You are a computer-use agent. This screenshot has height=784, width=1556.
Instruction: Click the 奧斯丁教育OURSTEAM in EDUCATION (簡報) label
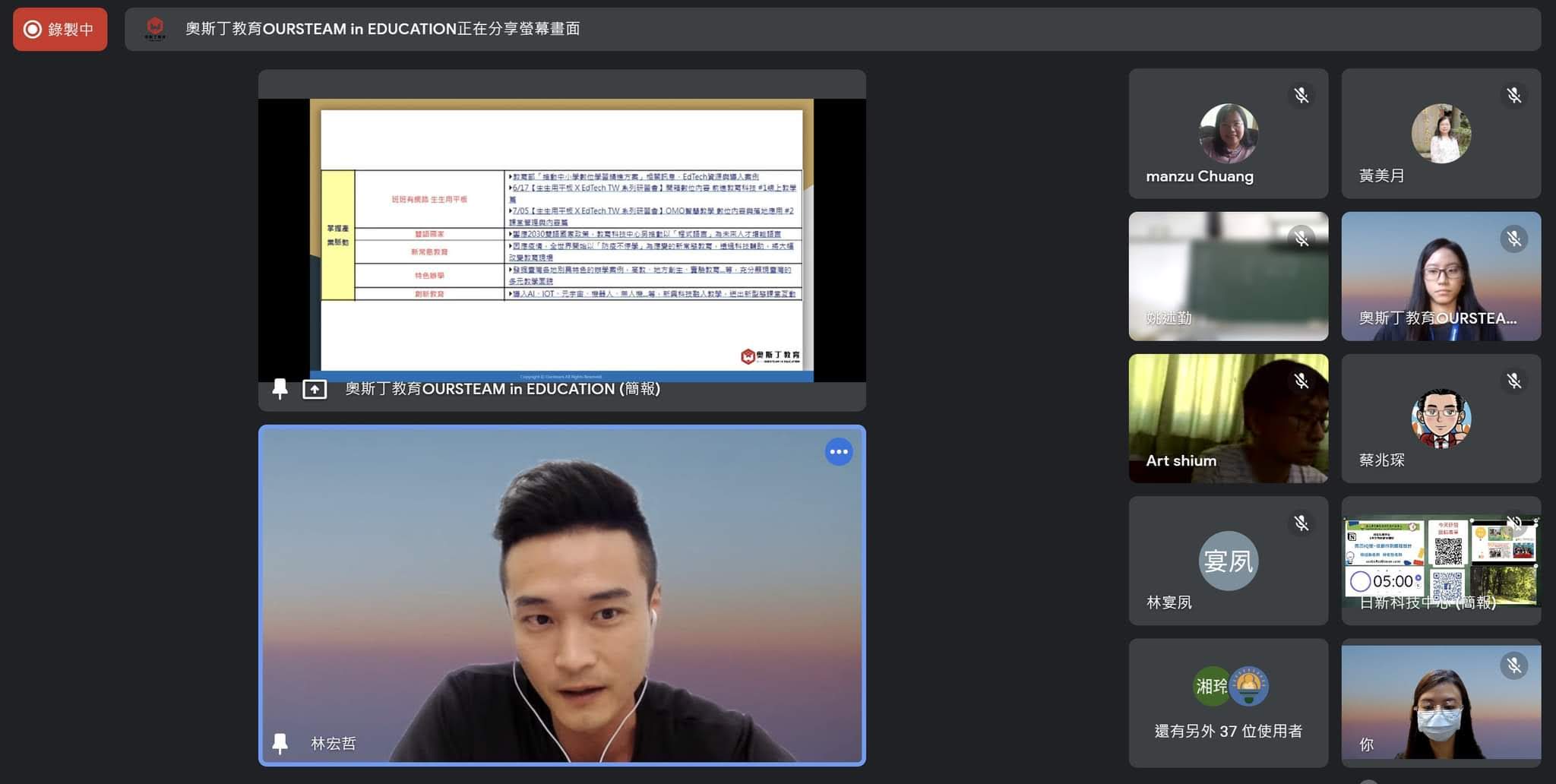click(x=503, y=389)
